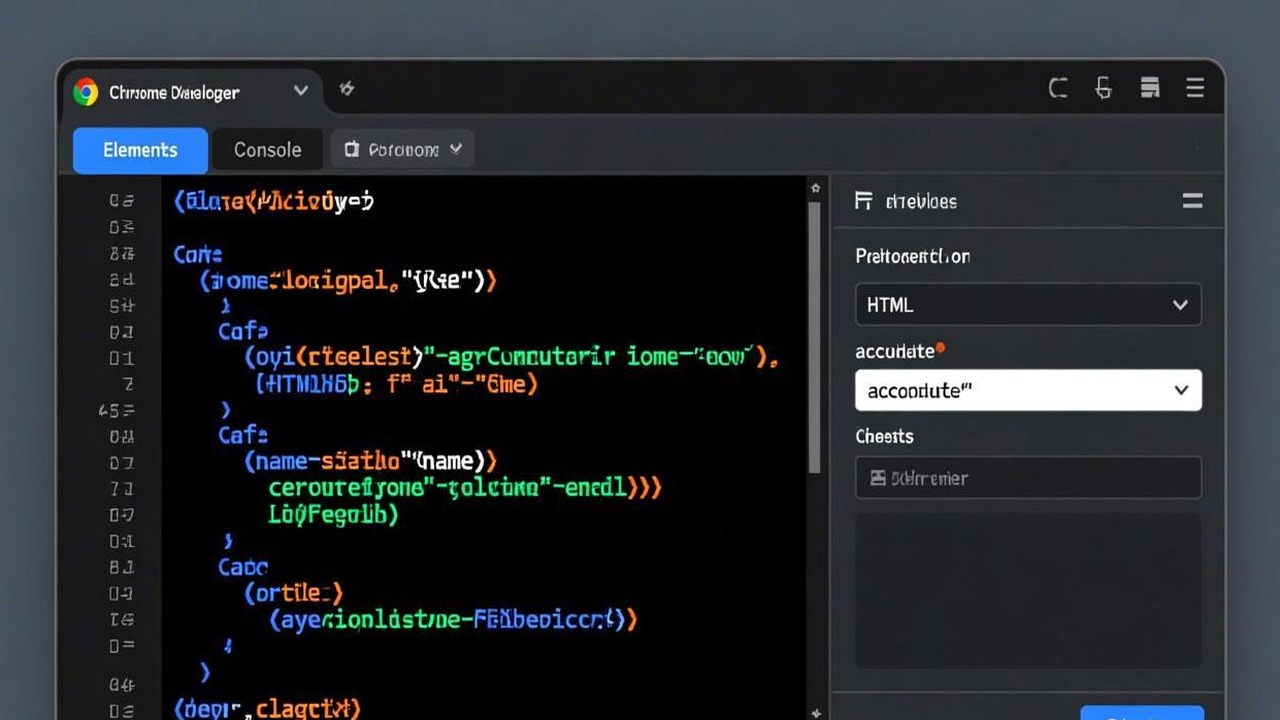The height and width of the screenshot is (720, 1280).
Task: Click the pin icon beside the title dropdown
Action: click(347, 89)
